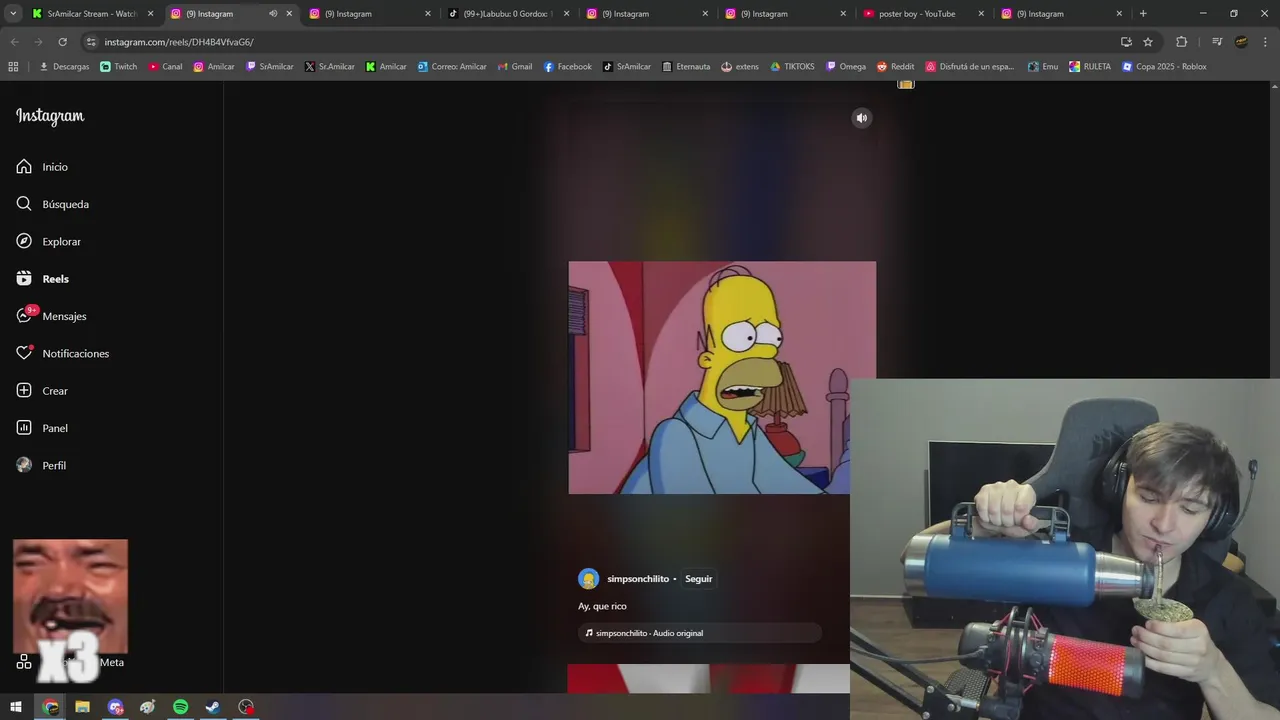Open Descargas bookmark
Image resolution: width=1280 pixels, height=720 pixels.
coord(64,67)
